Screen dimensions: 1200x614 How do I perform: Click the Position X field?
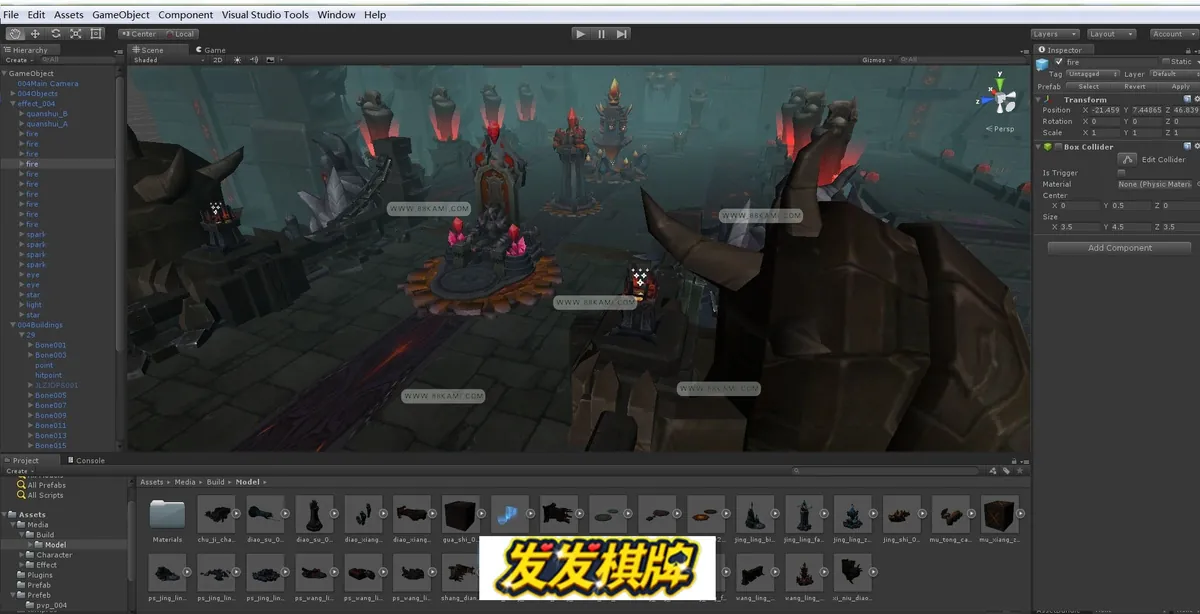(x=1103, y=110)
